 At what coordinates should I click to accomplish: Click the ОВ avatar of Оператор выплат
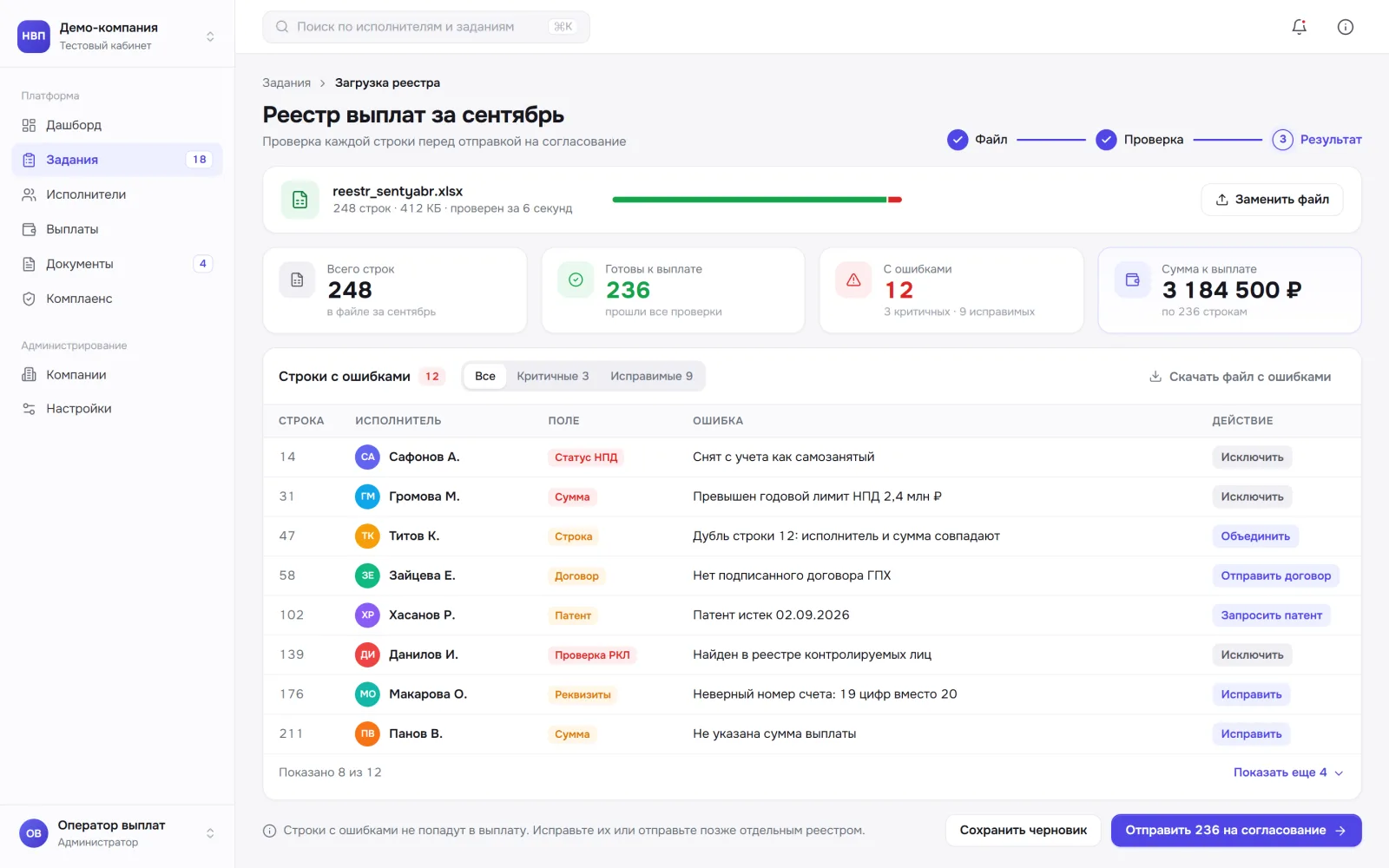[34, 833]
